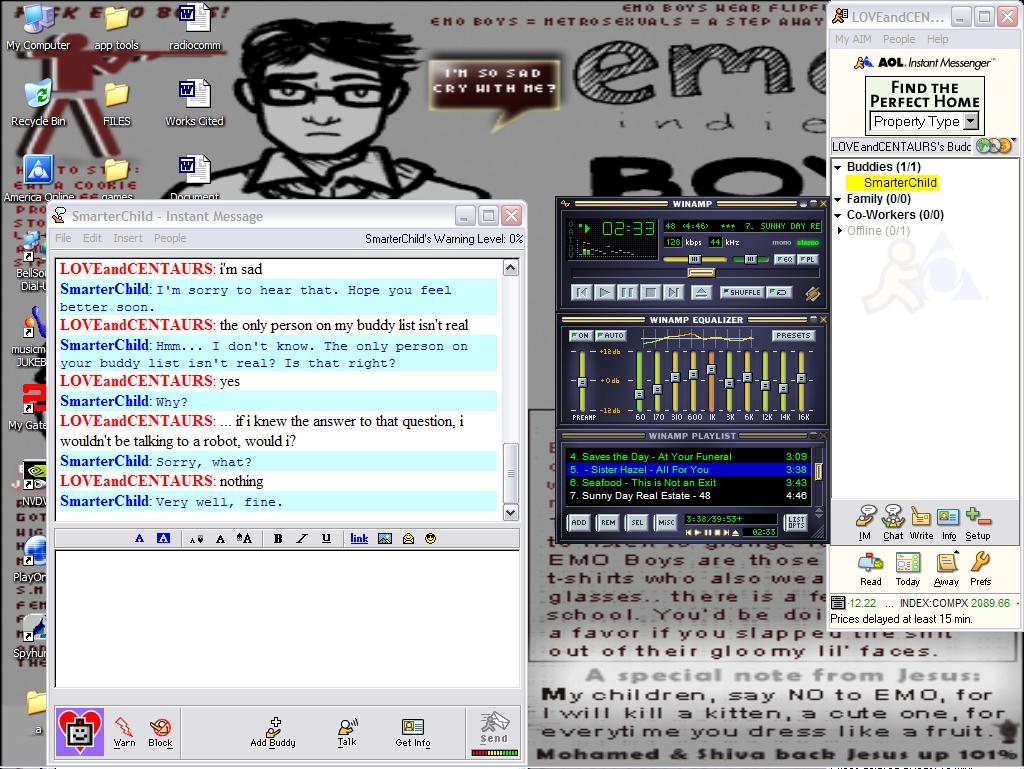The height and width of the screenshot is (769, 1024).
Task: Open the Away message icon in AIM
Action: coord(946,568)
